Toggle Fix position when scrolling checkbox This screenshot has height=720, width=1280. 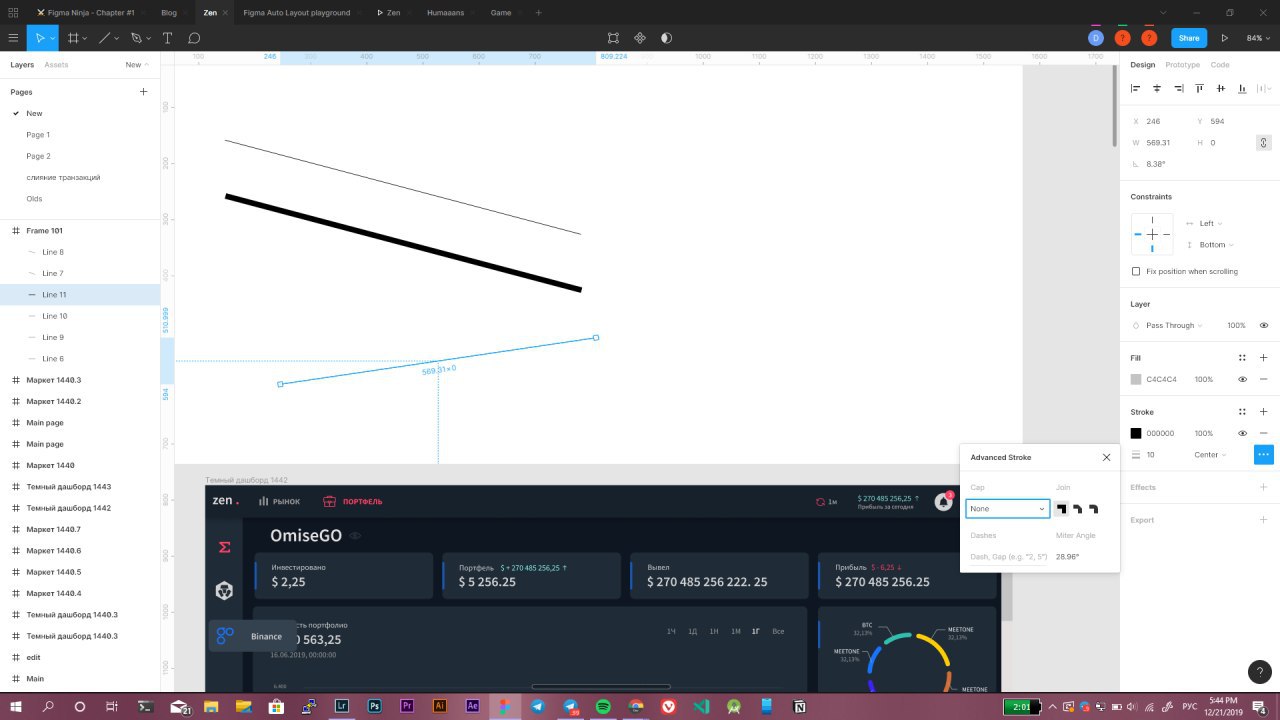point(1135,271)
